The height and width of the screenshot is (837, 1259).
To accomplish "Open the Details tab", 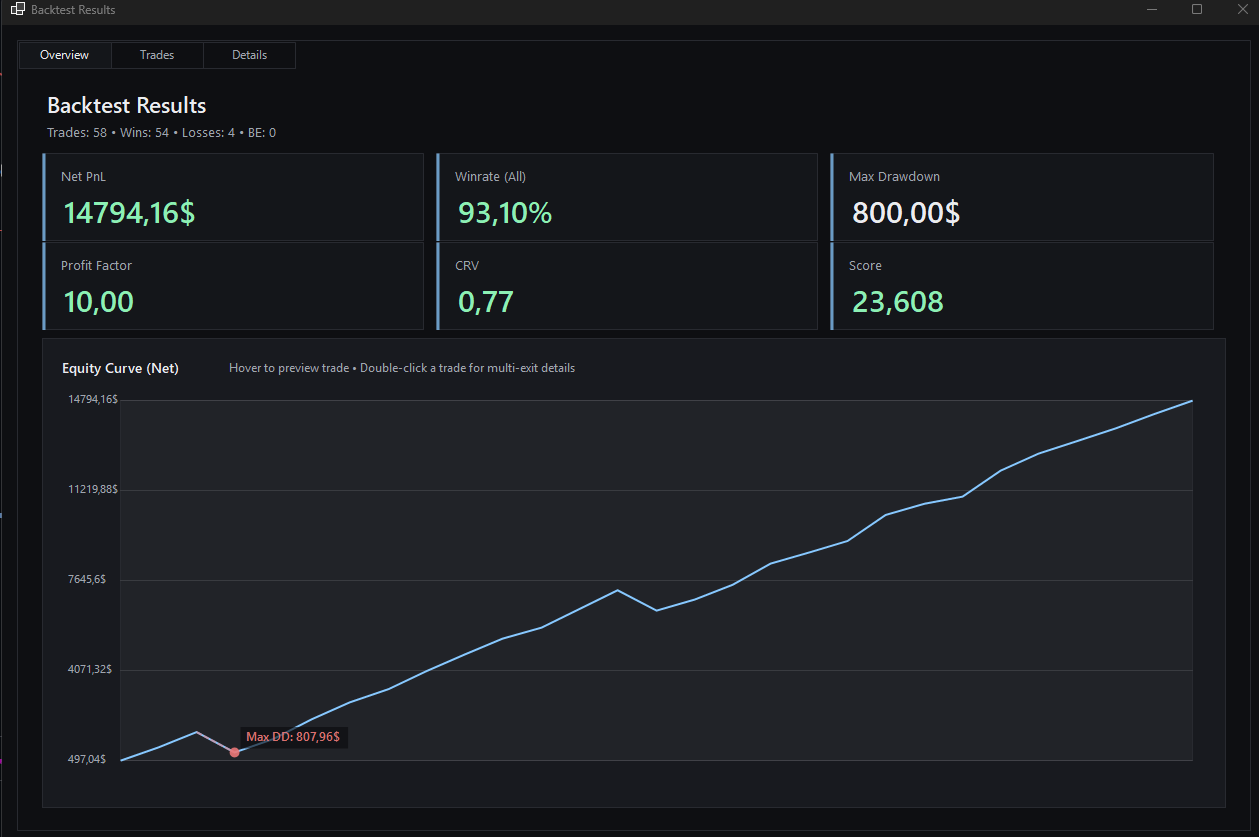I will (x=249, y=55).
